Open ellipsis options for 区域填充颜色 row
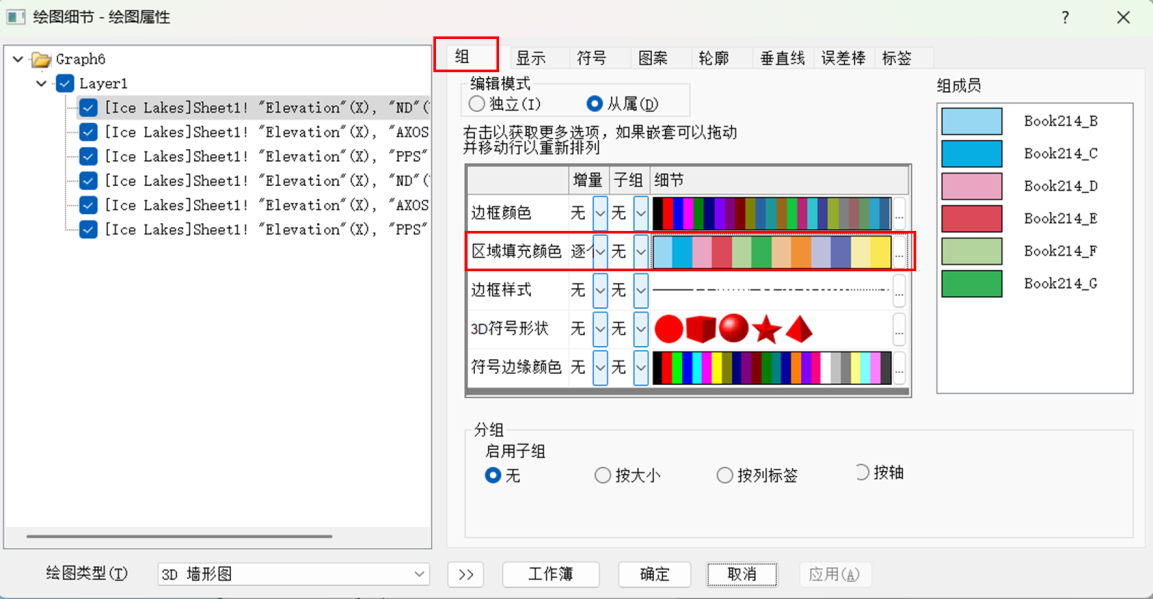Screen dimensions: 1153x599 899,252
